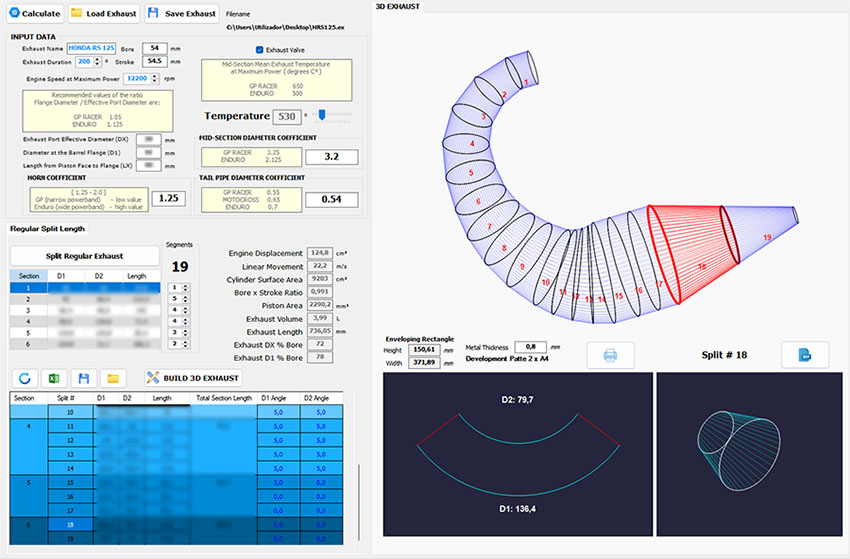Open the yellow folder icon above the table
This screenshot has height=559, width=850.
click(x=114, y=378)
